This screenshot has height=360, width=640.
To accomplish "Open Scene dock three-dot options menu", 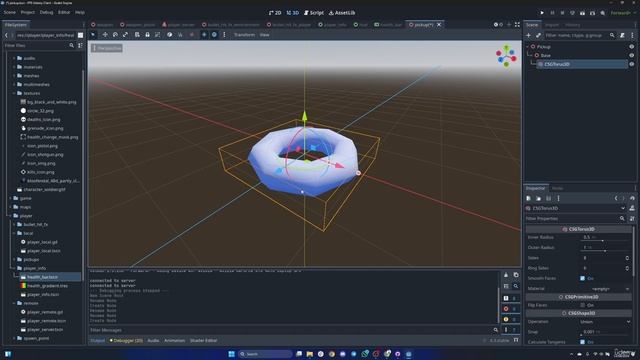I will coord(632,36).
